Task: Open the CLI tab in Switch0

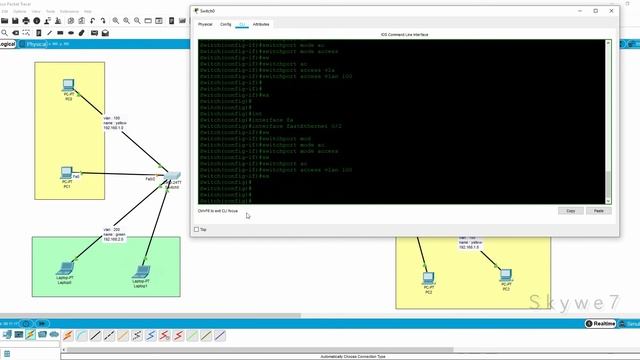Action: (x=242, y=24)
